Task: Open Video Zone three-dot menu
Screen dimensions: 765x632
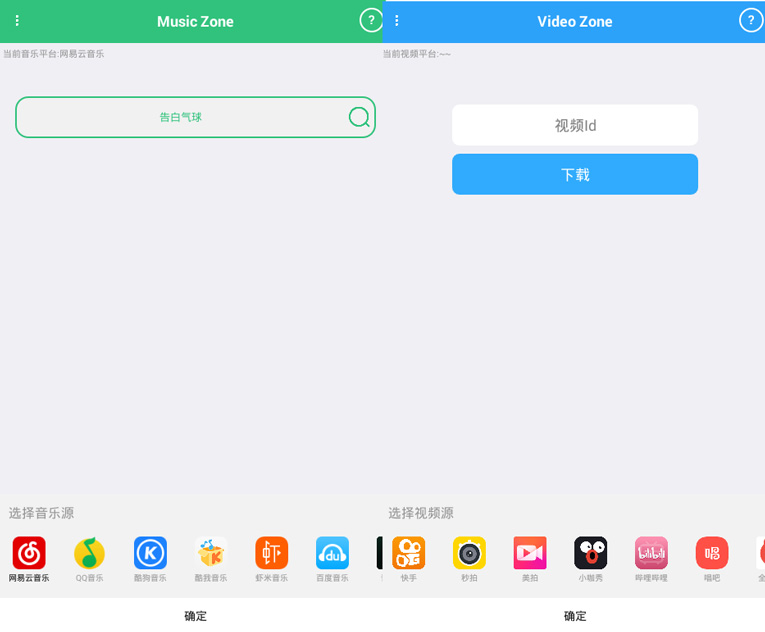Action: tap(397, 21)
